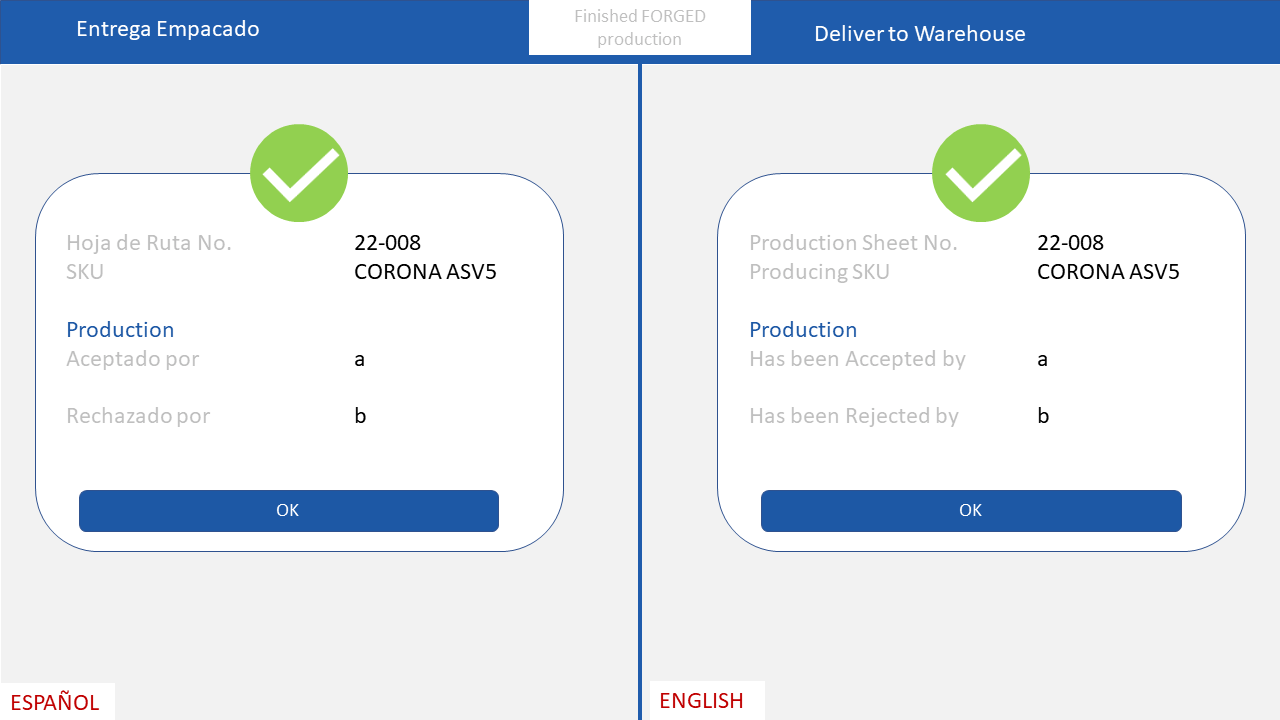Click the Has been Rejected by label
The width and height of the screenshot is (1280, 720).
(854, 416)
